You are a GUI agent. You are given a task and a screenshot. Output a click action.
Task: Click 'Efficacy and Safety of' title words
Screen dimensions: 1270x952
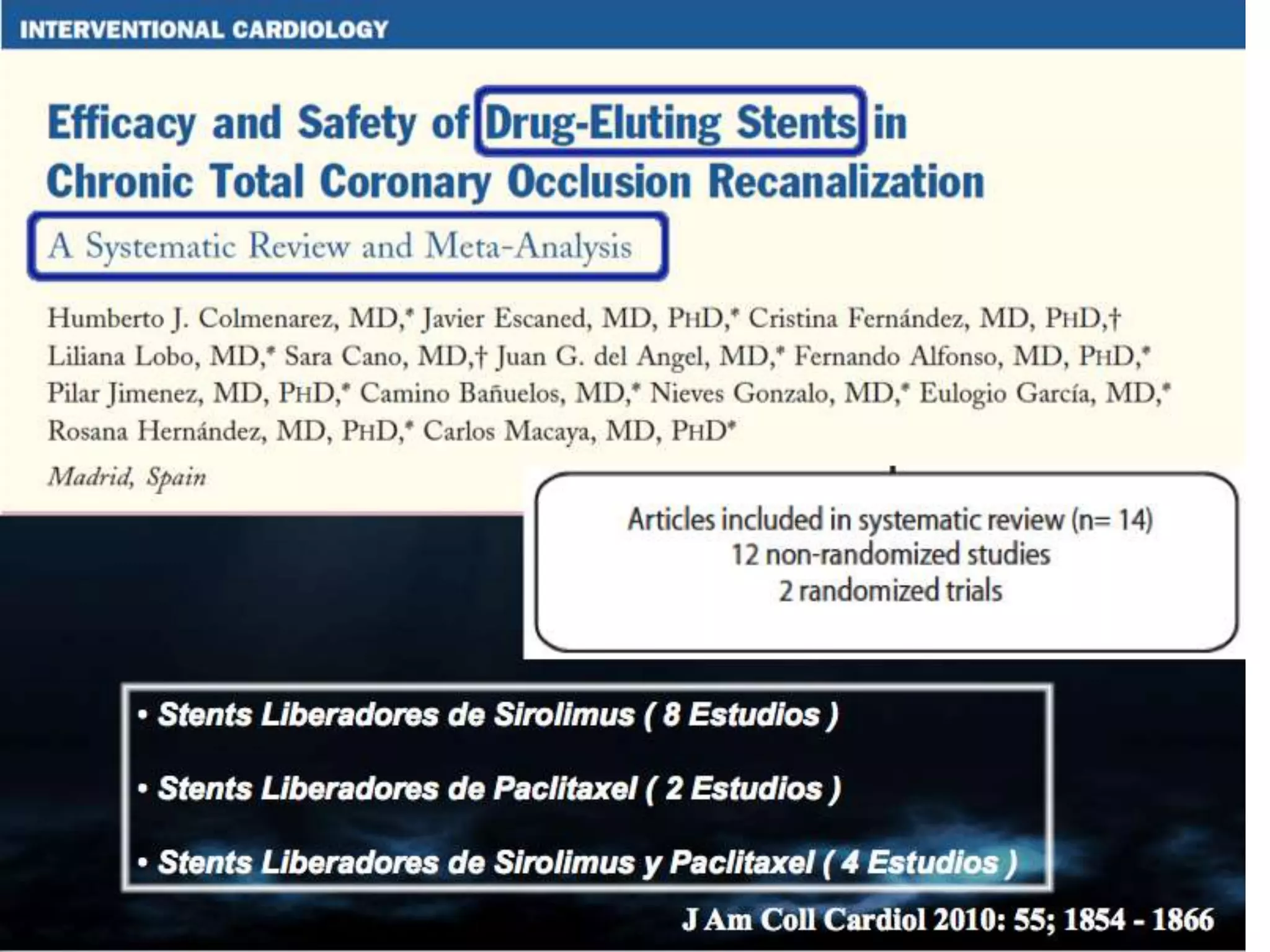click(x=257, y=123)
